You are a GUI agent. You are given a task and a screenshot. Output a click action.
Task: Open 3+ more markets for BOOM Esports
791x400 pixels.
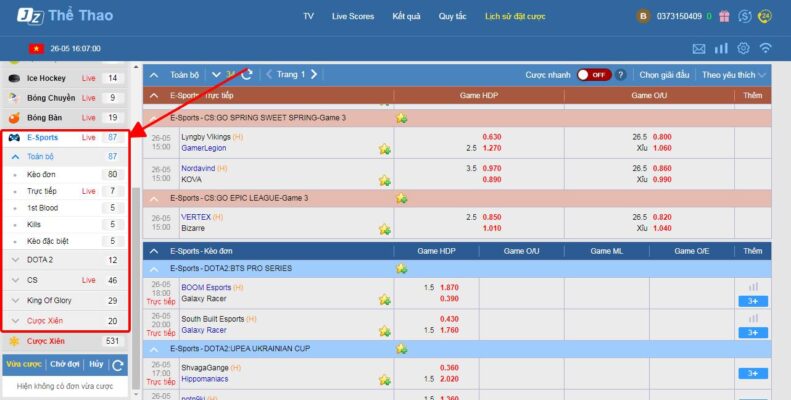753,301
